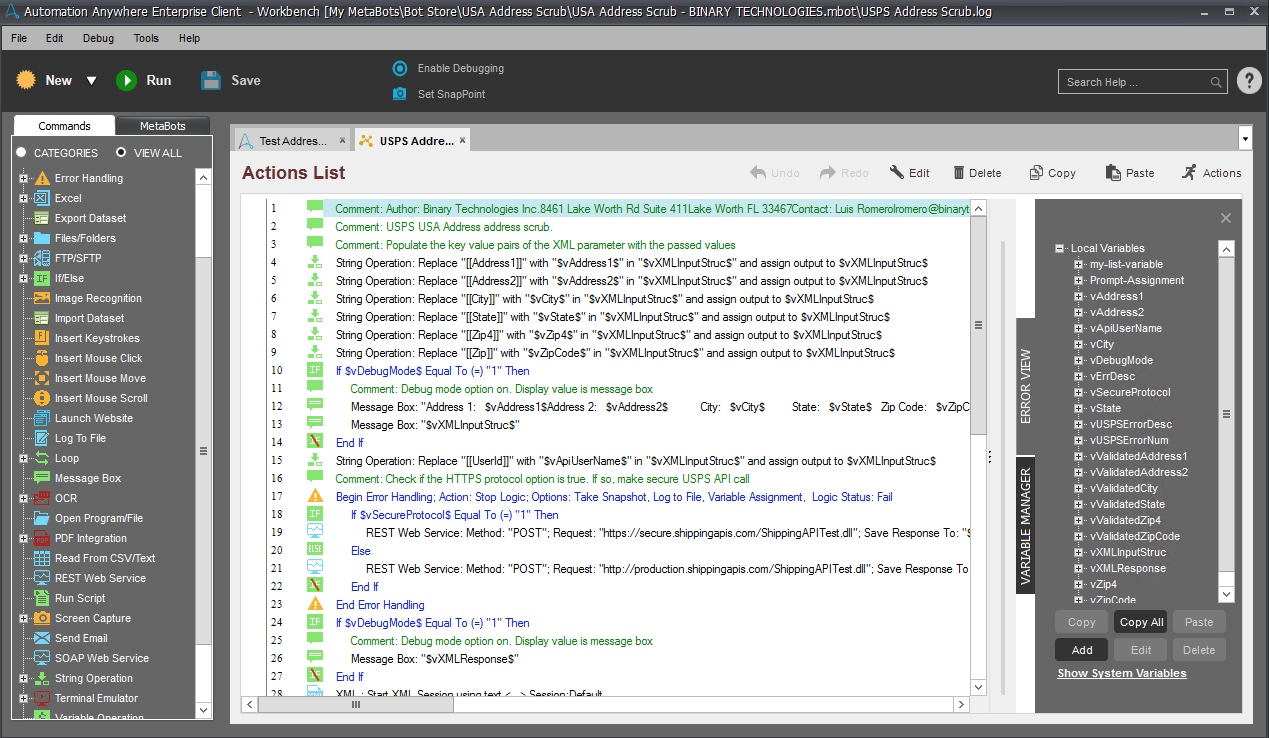Click the Save floppy disk icon
This screenshot has width=1269, height=738.
pyautogui.click(x=210, y=81)
